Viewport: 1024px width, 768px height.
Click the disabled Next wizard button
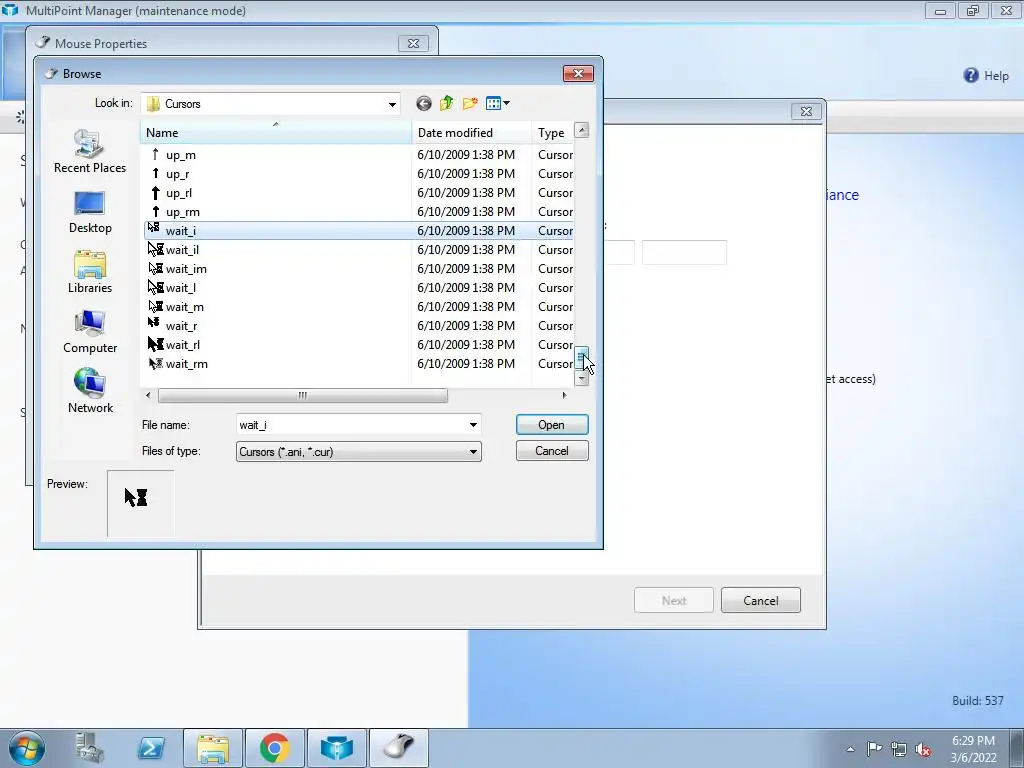point(674,601)
